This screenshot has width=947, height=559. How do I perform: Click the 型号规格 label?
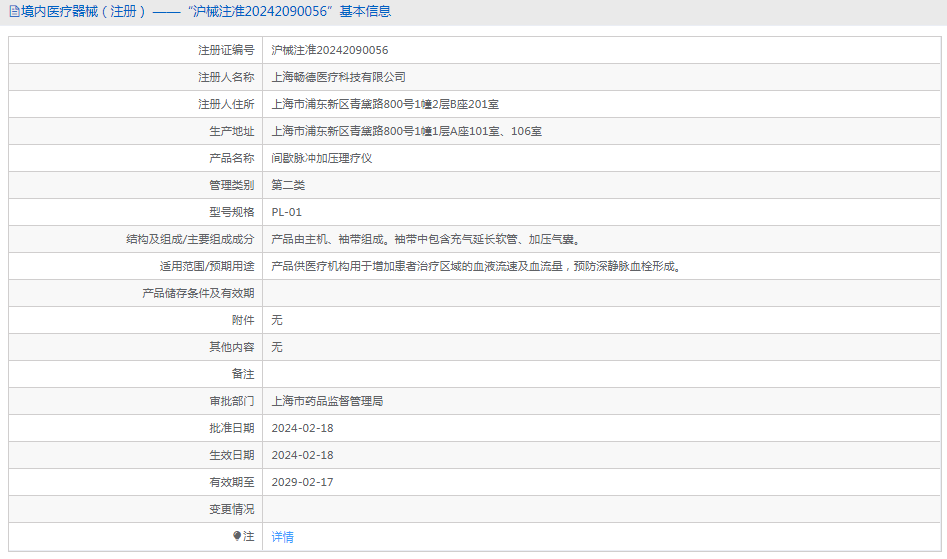click(232, 212)
